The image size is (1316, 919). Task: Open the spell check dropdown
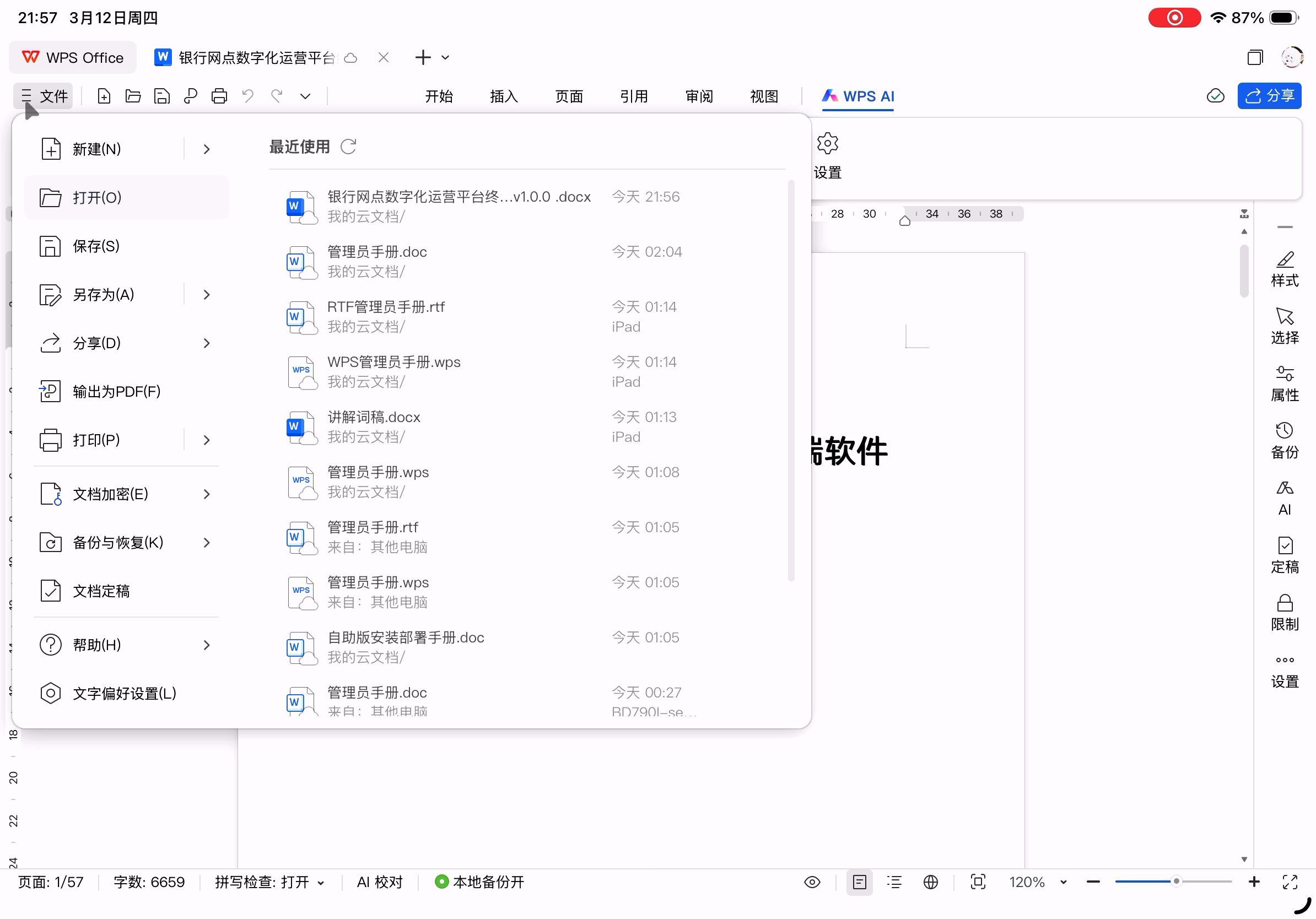pos(321,882)
